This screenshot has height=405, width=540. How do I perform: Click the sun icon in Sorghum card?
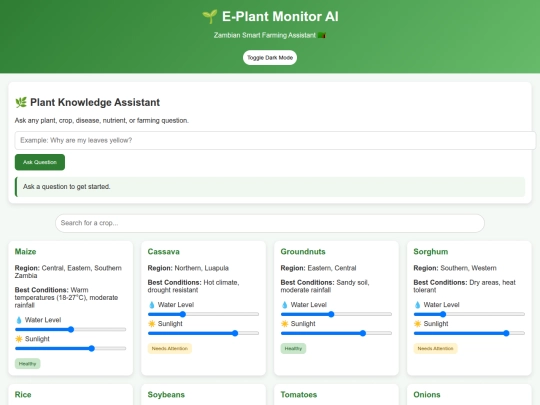[x=417, y=324]
